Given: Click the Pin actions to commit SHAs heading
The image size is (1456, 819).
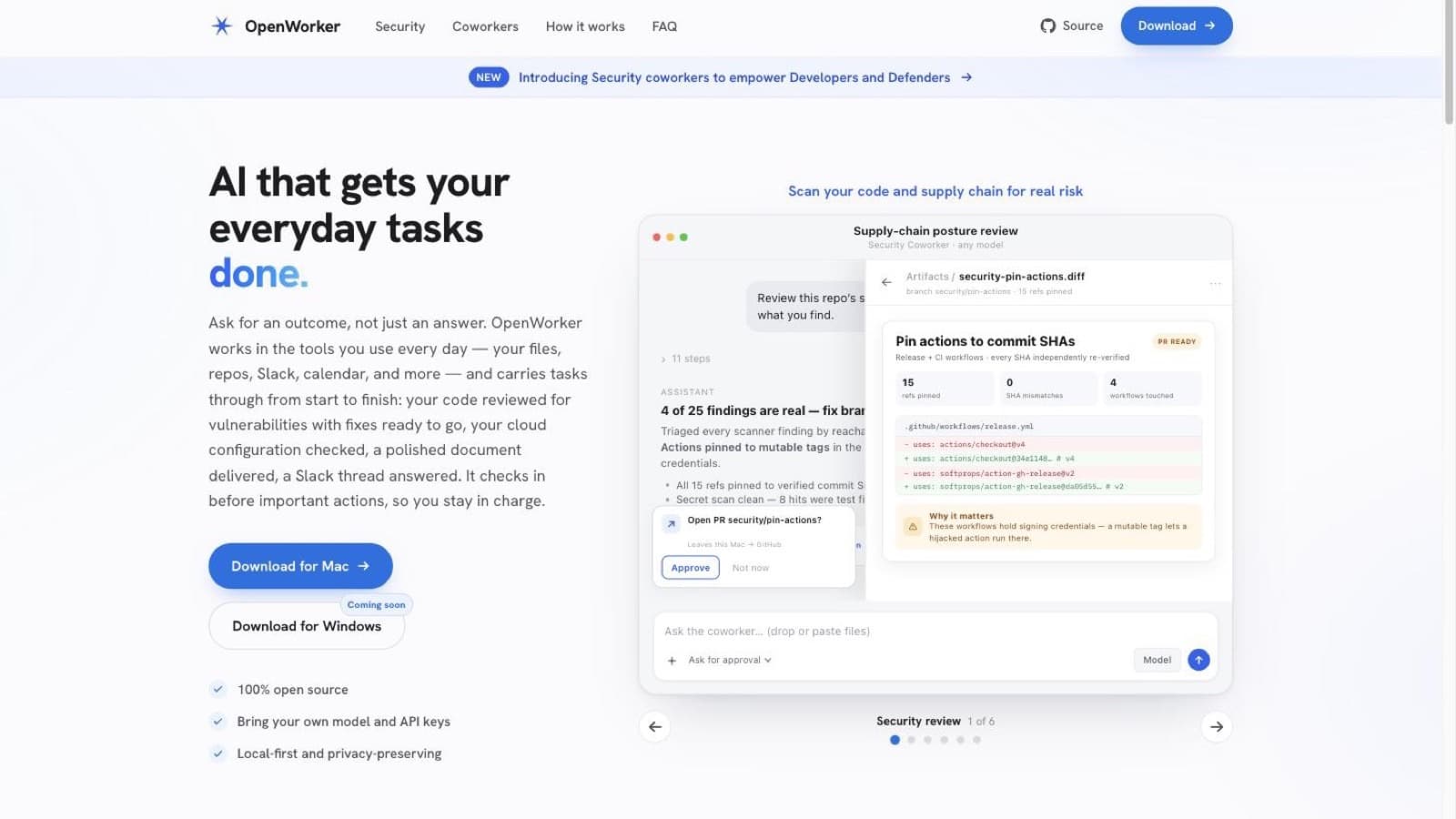Looking at the screenshot, I should point(985,341).
